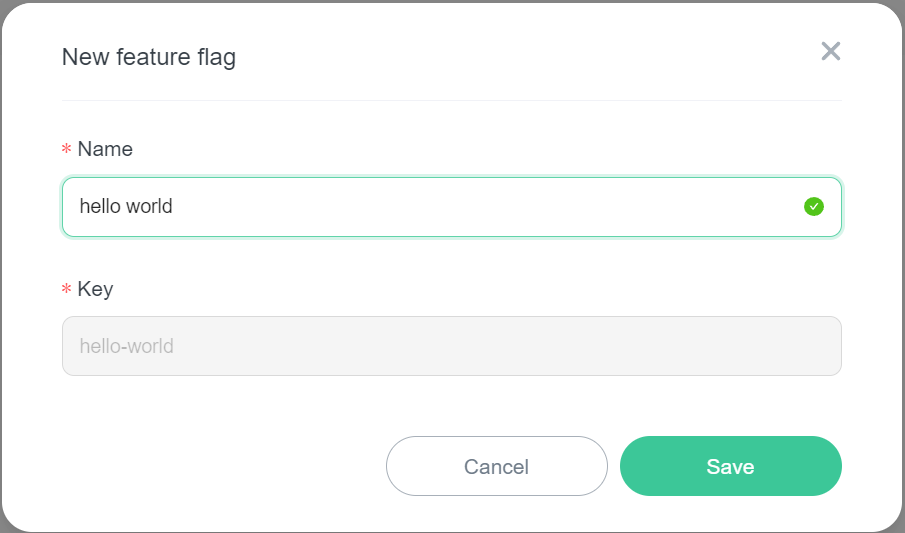Click the red asterisk beside Key
The height and width of the screenshot is (533, 905).
pyautogui.click(x=67, y=289)
